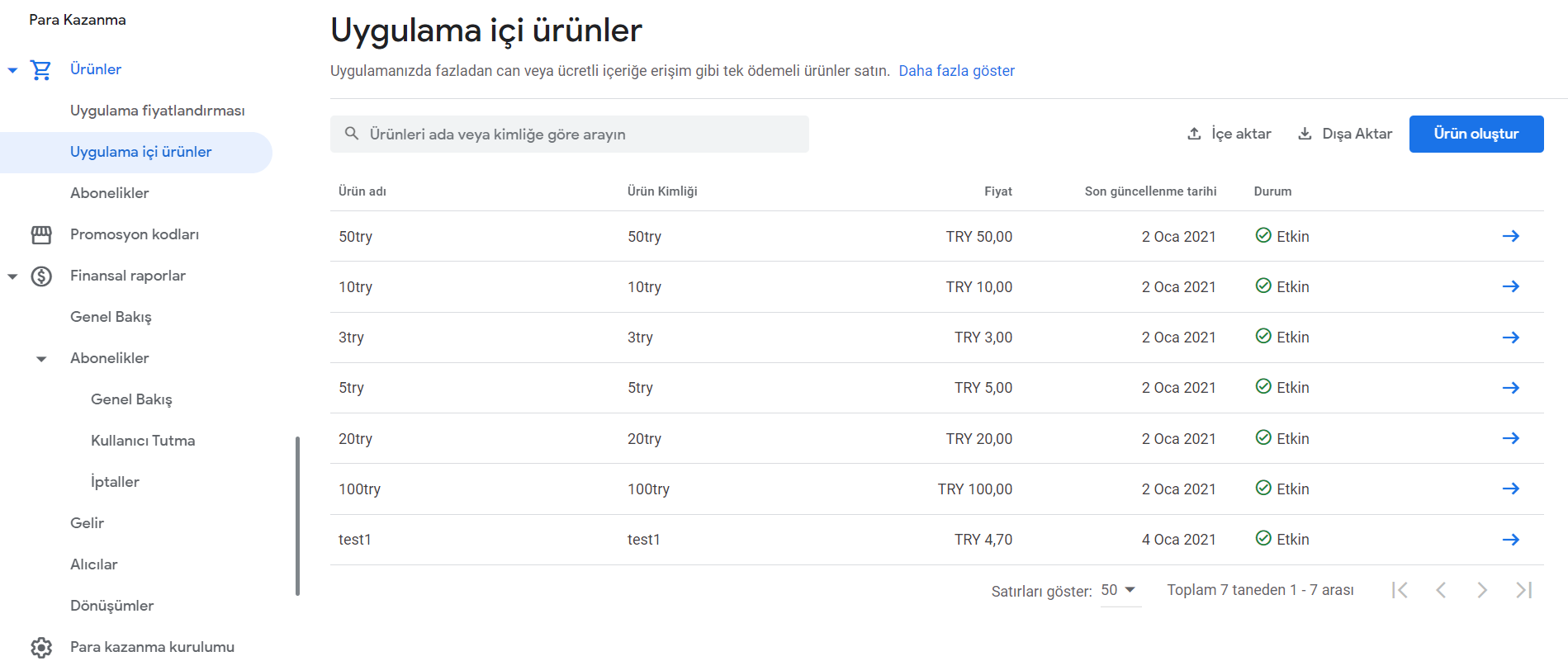Go to previous page chevron
The image size is (1568, 661).
click(1441, 590)
